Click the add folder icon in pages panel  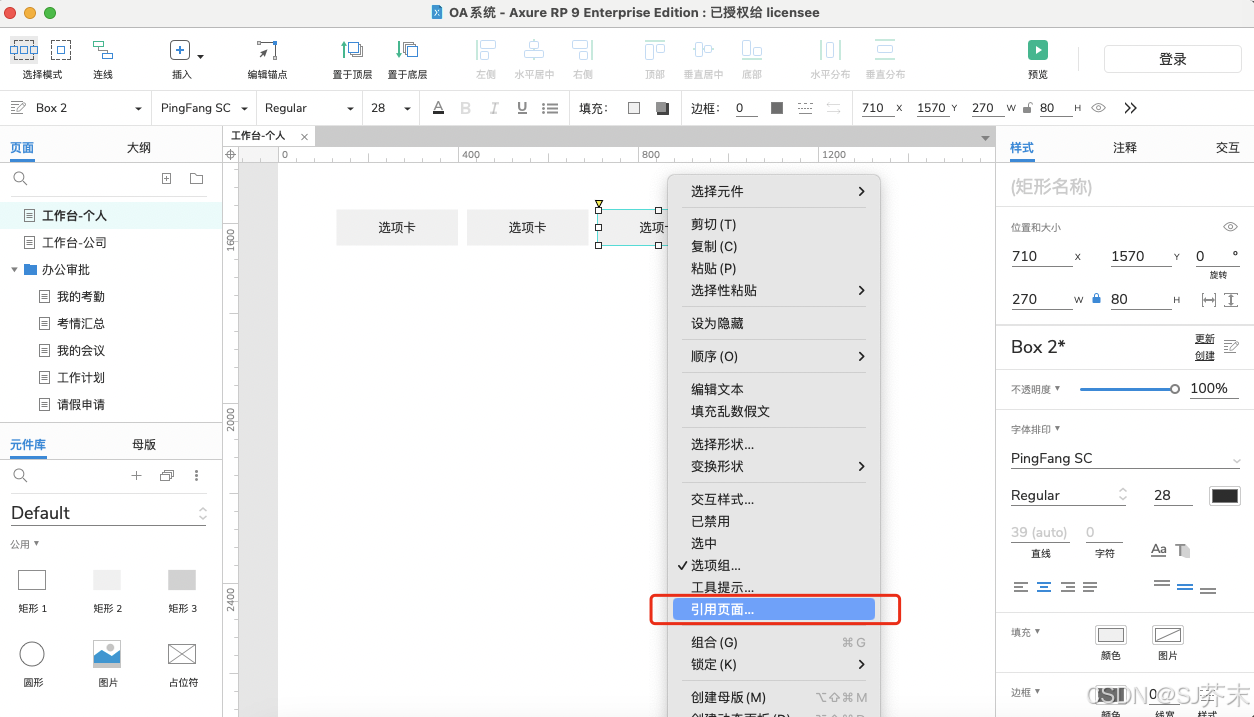(196, 178)
